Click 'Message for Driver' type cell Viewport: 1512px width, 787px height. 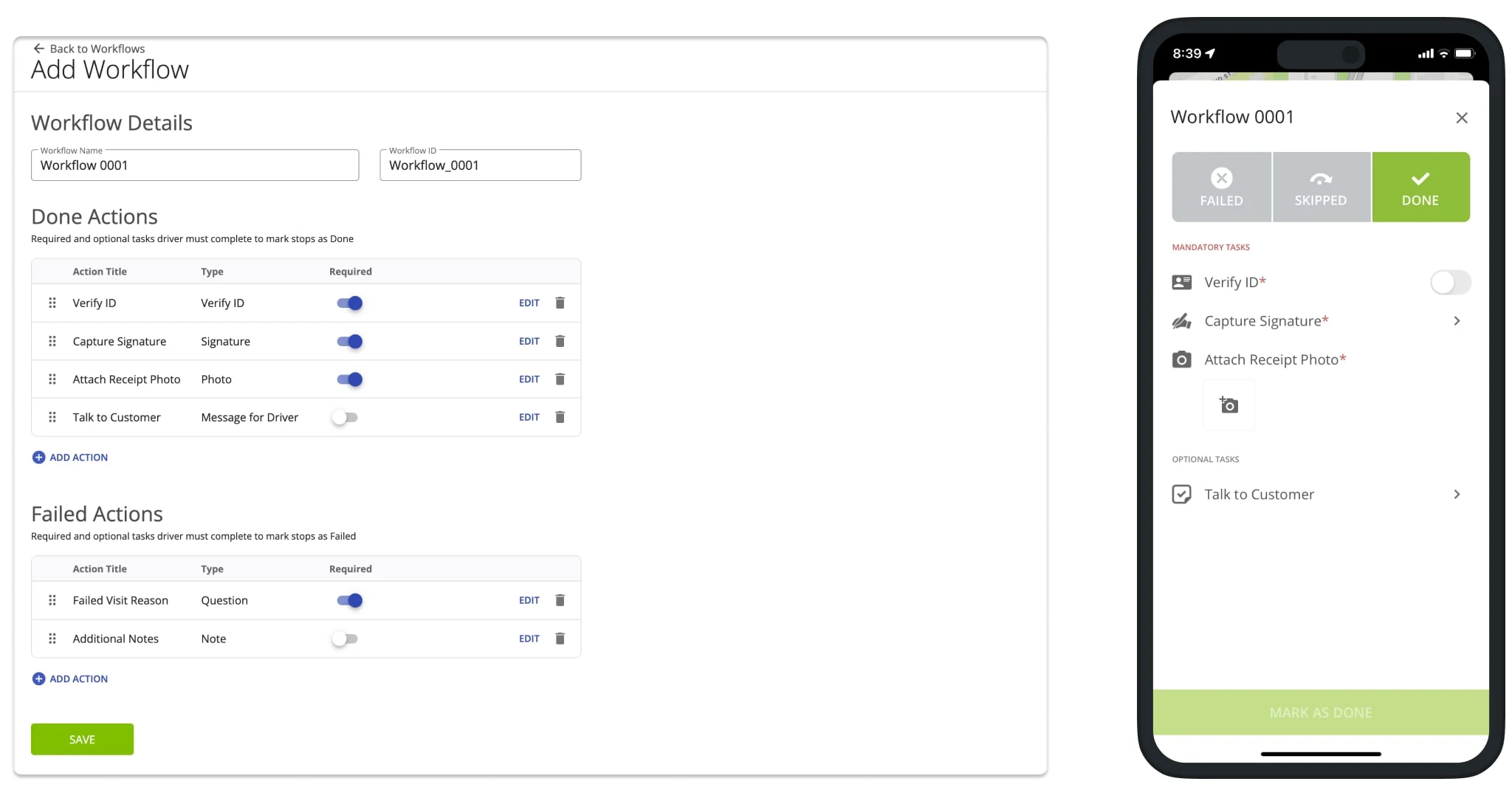pyautogui.click(x=250, y=417)
